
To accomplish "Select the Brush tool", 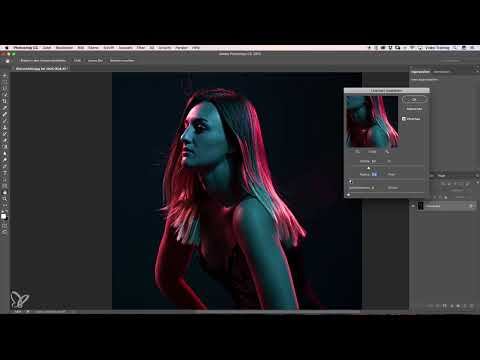I will (x=5, y=121).
